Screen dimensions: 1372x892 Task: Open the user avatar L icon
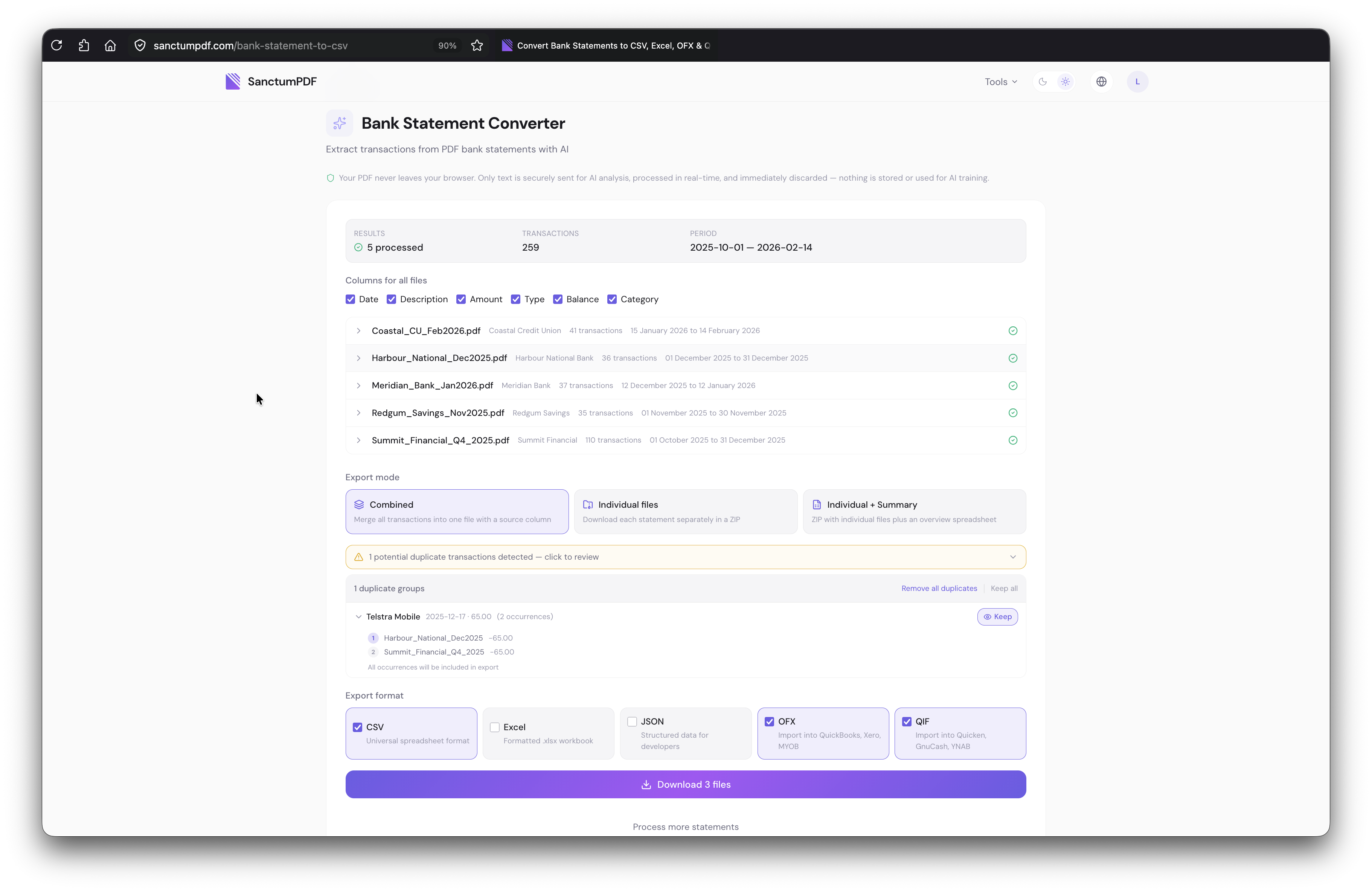pos(1137,82)
